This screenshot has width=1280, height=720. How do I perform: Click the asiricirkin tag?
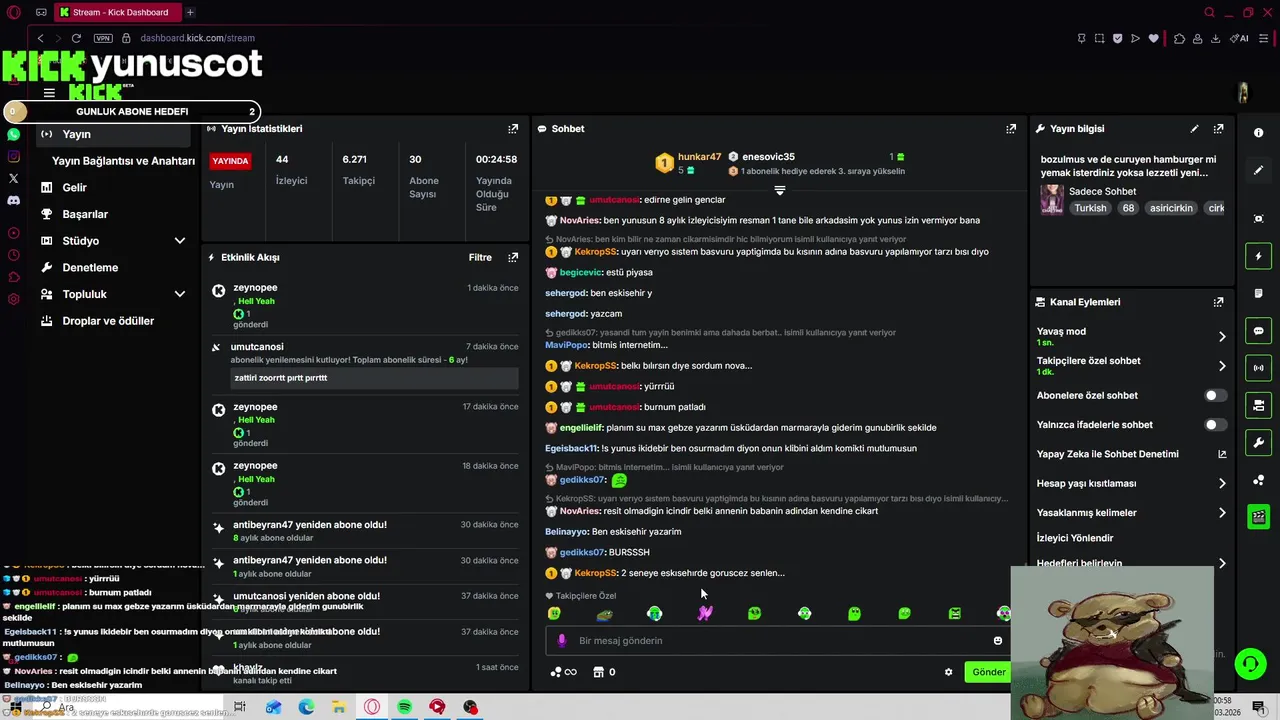(x=1171, y=208)
